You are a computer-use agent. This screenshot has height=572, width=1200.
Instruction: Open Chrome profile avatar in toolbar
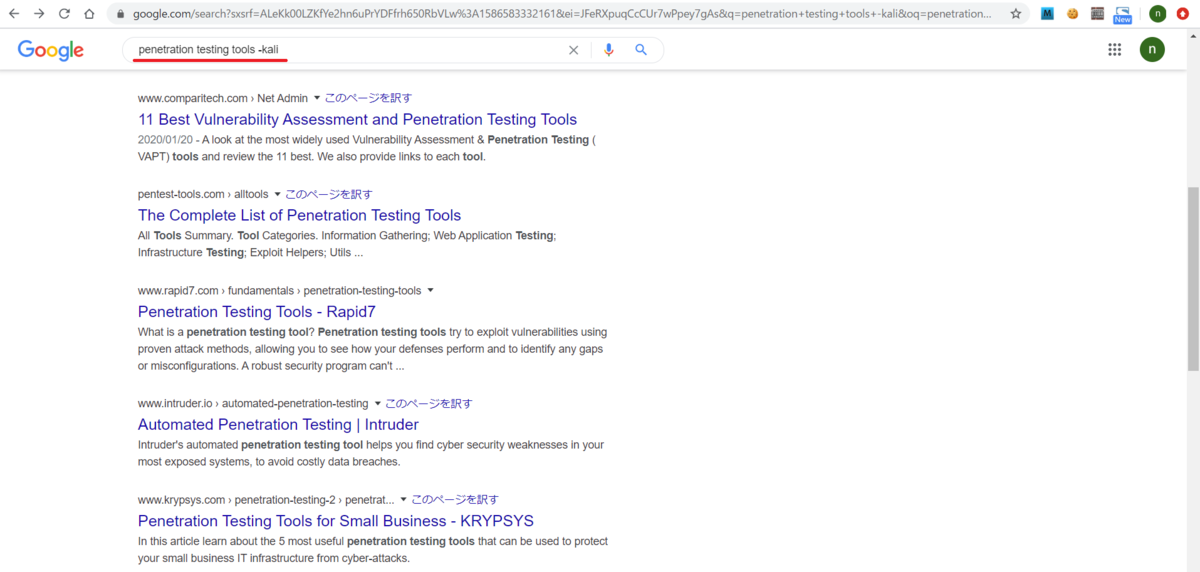tap(1157, 14)
